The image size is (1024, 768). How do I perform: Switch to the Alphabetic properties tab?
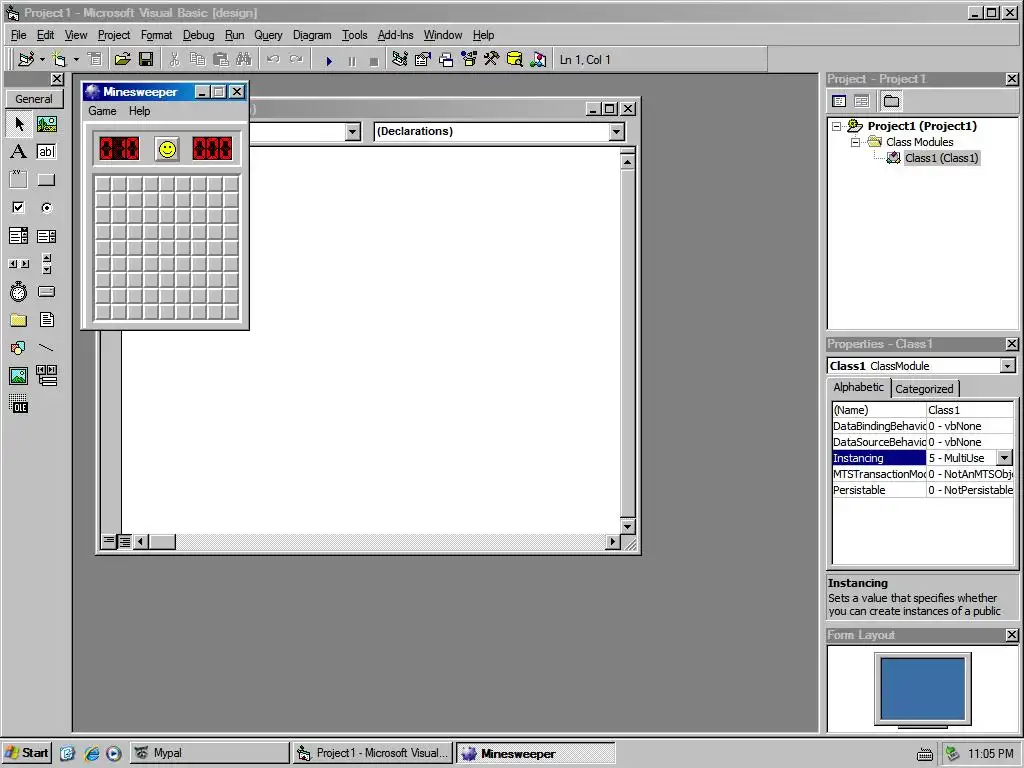point(858,387)
